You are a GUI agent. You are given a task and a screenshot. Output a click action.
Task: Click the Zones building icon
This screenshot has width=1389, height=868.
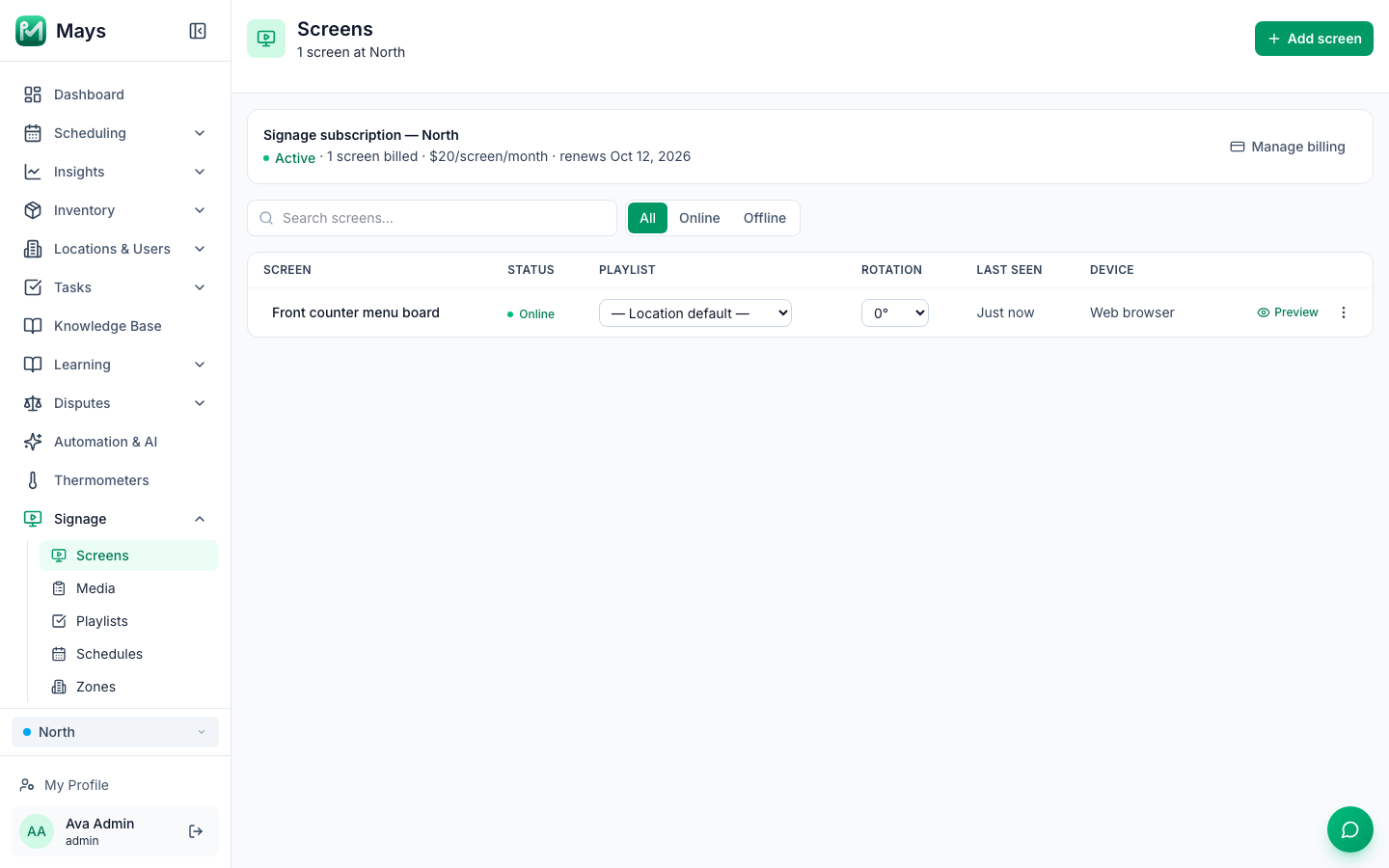point(59,687)
